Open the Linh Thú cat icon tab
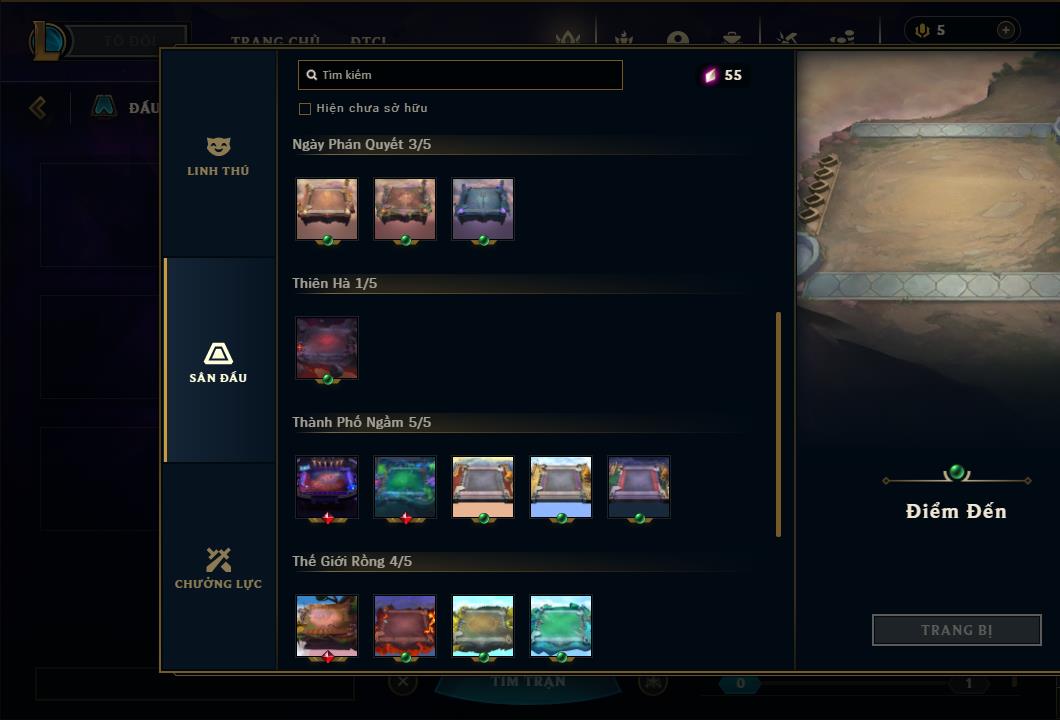This screenshot has width=1060, height=720. click(218, 156)
